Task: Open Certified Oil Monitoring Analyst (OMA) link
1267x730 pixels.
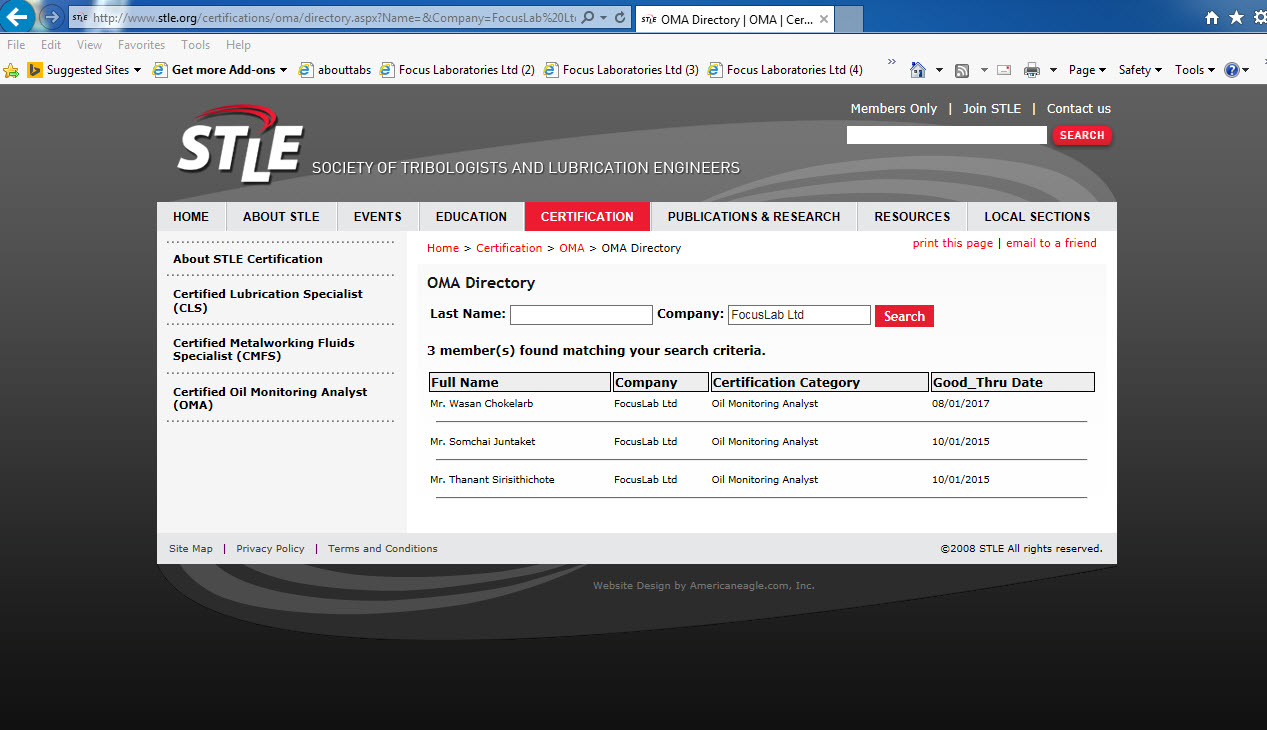Action: (x=270, y=398)
